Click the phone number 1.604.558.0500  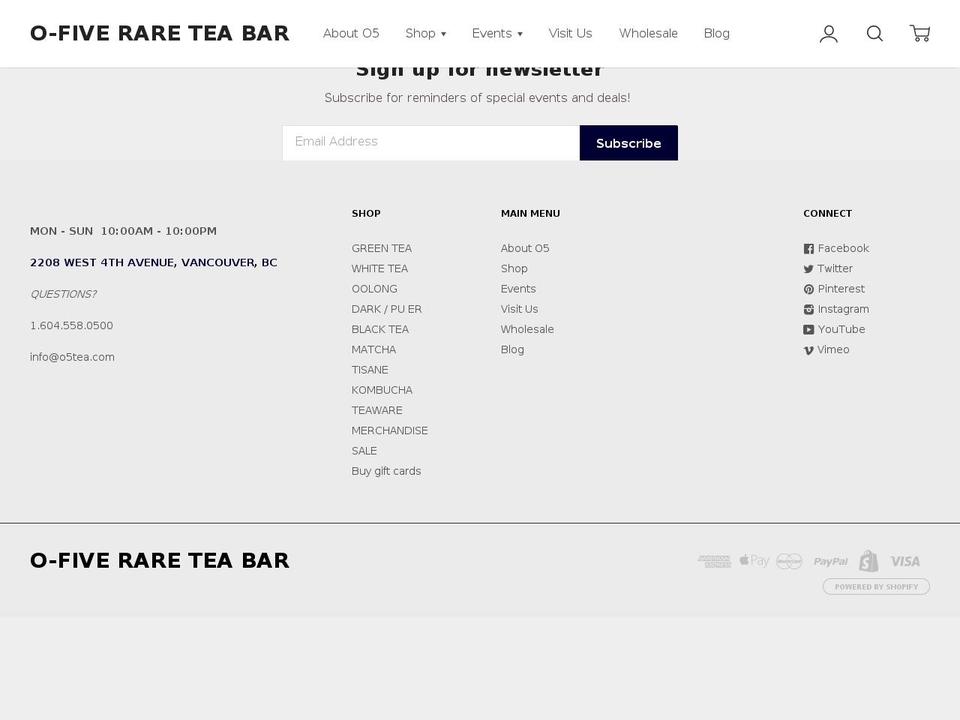72,326
